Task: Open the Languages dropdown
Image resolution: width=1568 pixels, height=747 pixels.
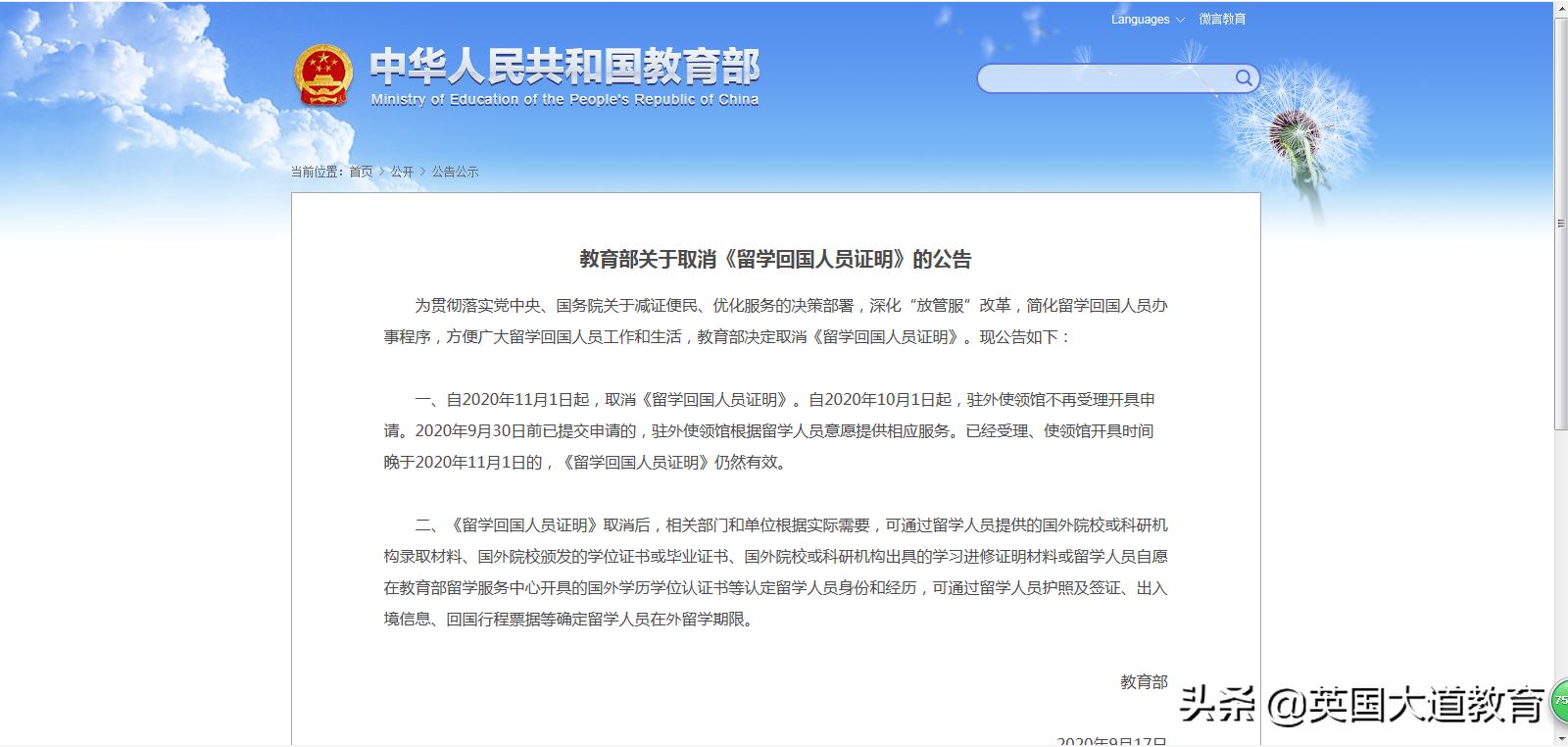Action: click(x=1148, y=20)
